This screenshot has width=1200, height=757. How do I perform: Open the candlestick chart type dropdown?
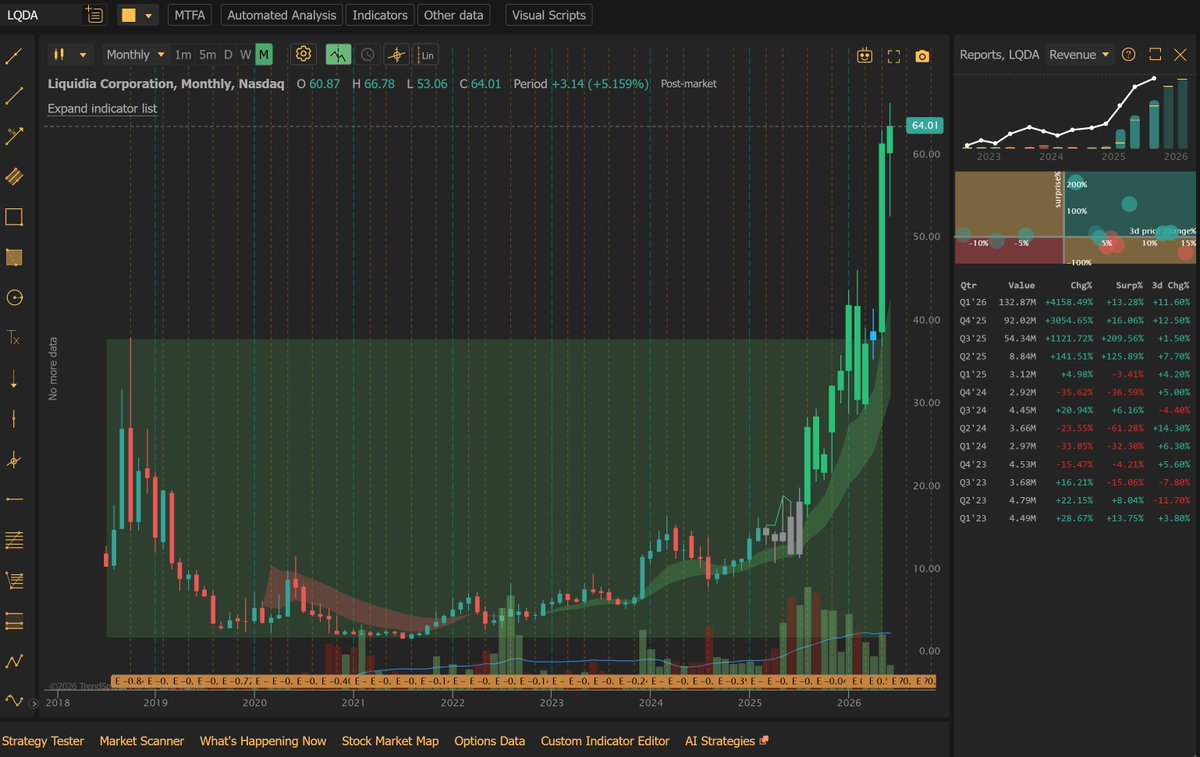click(70, 55)
